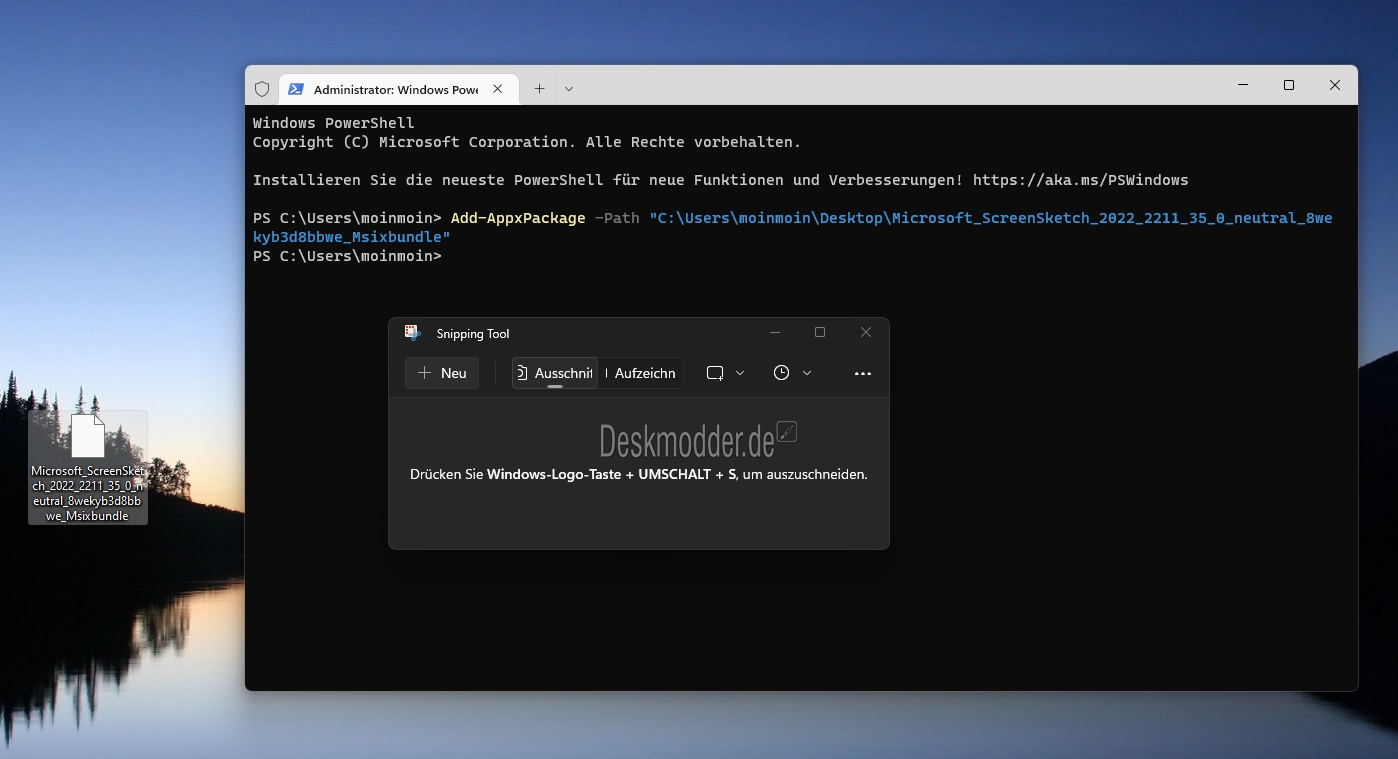
Task: Open the terminal tab list chevron
Action: (569, 89)
